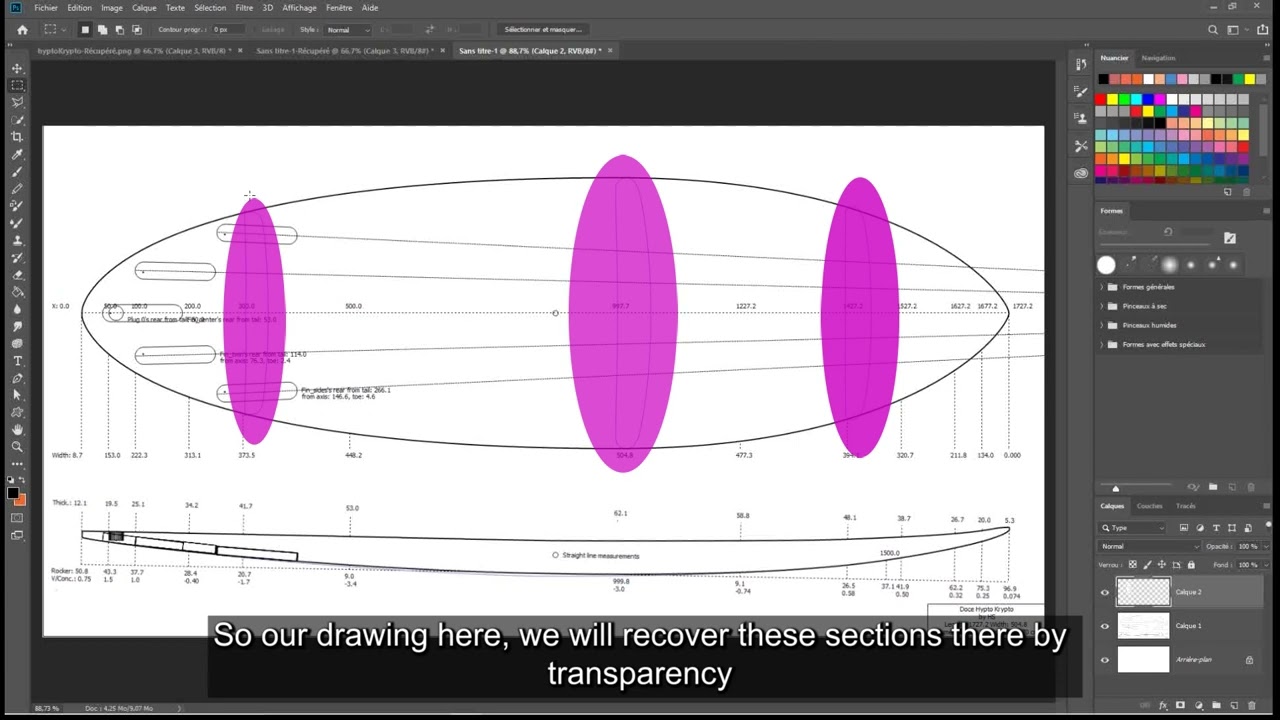The height and width of the screenshot is (720, 1280).
Task: Select the Eyedropper tool
Action: (x=17, y=155)
